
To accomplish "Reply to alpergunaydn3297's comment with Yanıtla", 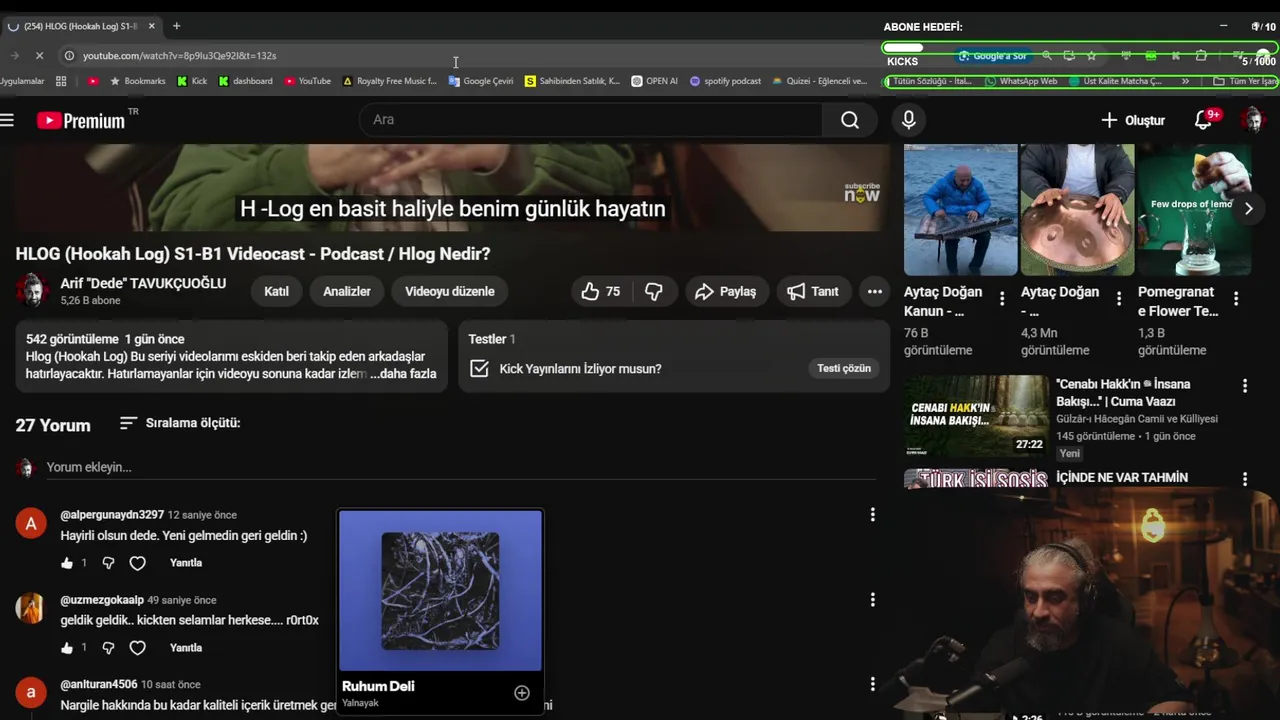I will (186, 563).
